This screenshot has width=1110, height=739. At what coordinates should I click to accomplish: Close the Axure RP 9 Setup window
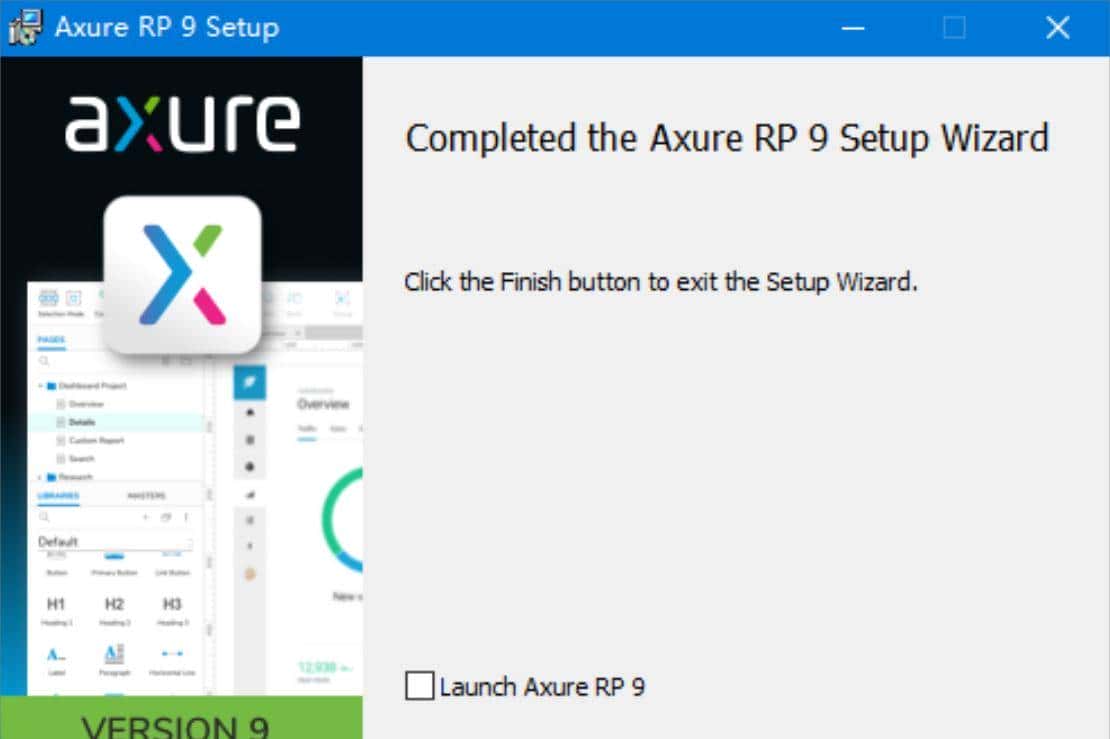(1057, 28)
